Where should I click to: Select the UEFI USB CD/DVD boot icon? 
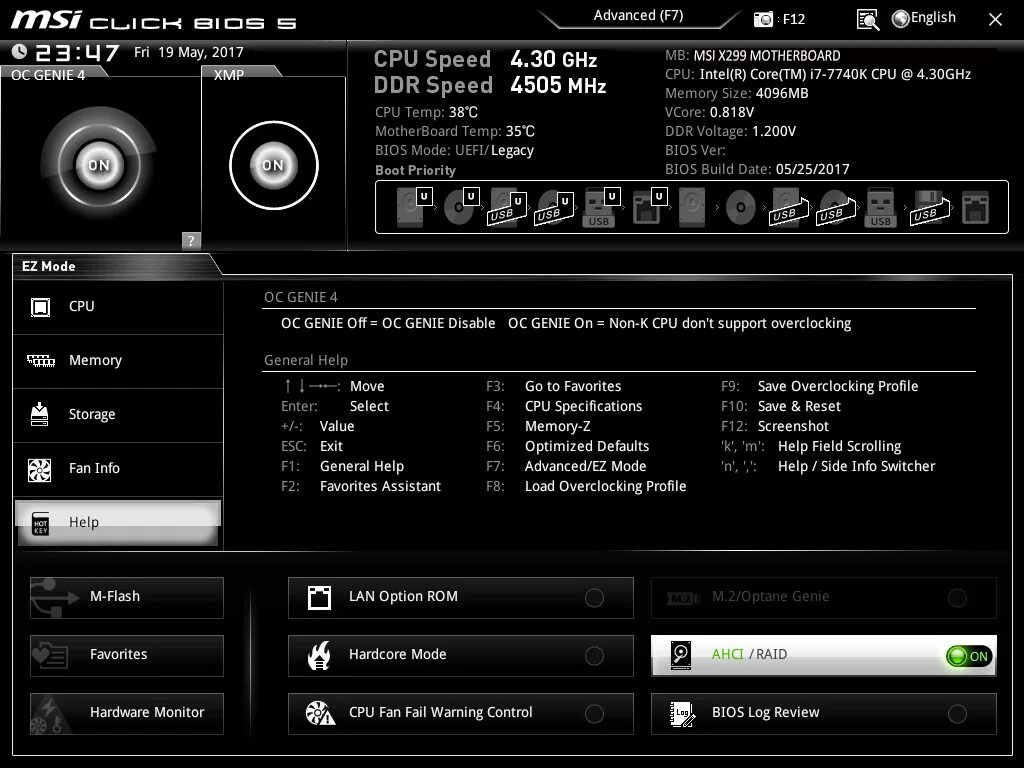(x=554, y=206)
